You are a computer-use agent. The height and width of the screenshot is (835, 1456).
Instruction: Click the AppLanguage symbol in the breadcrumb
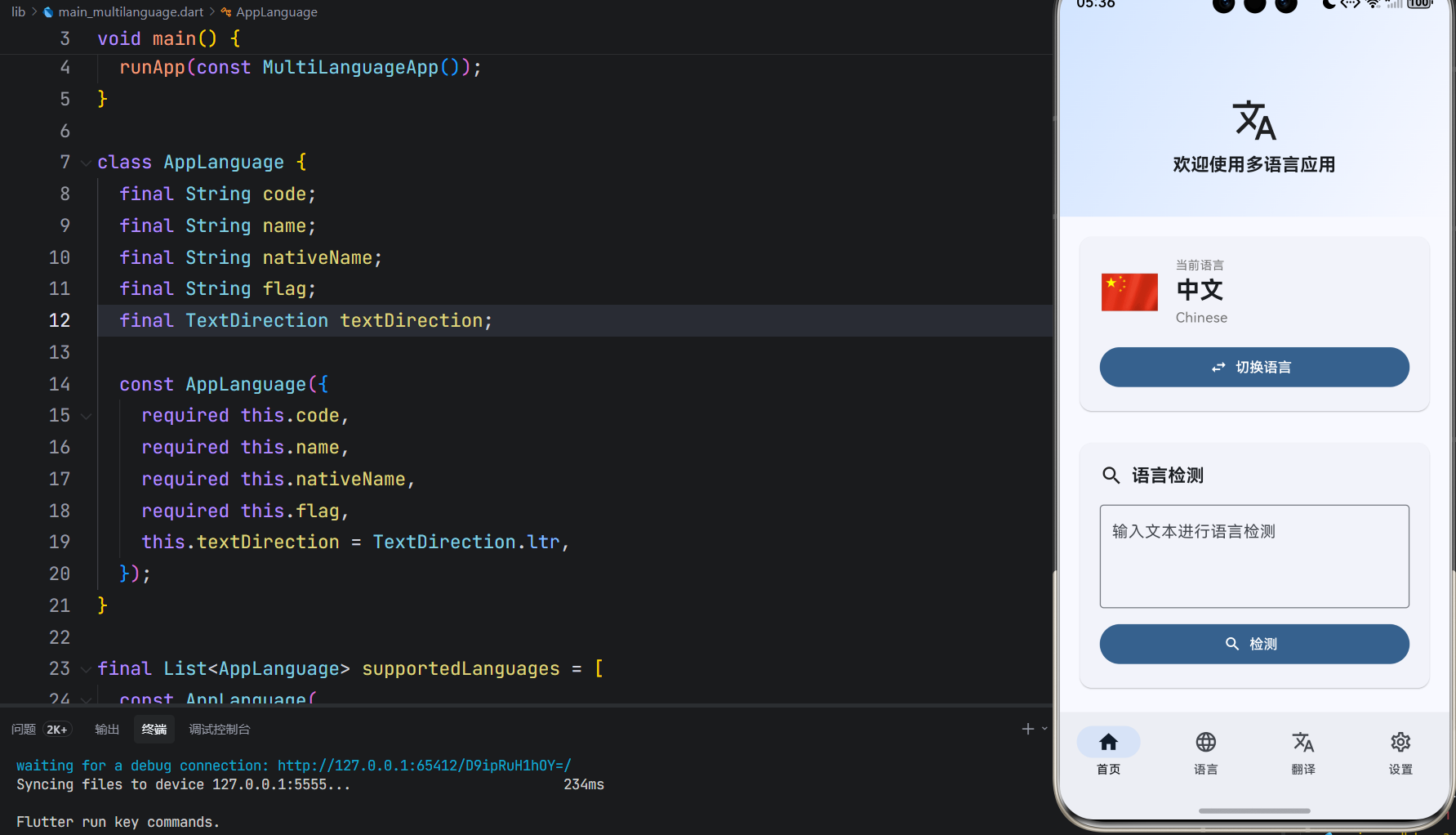point(277,12)
